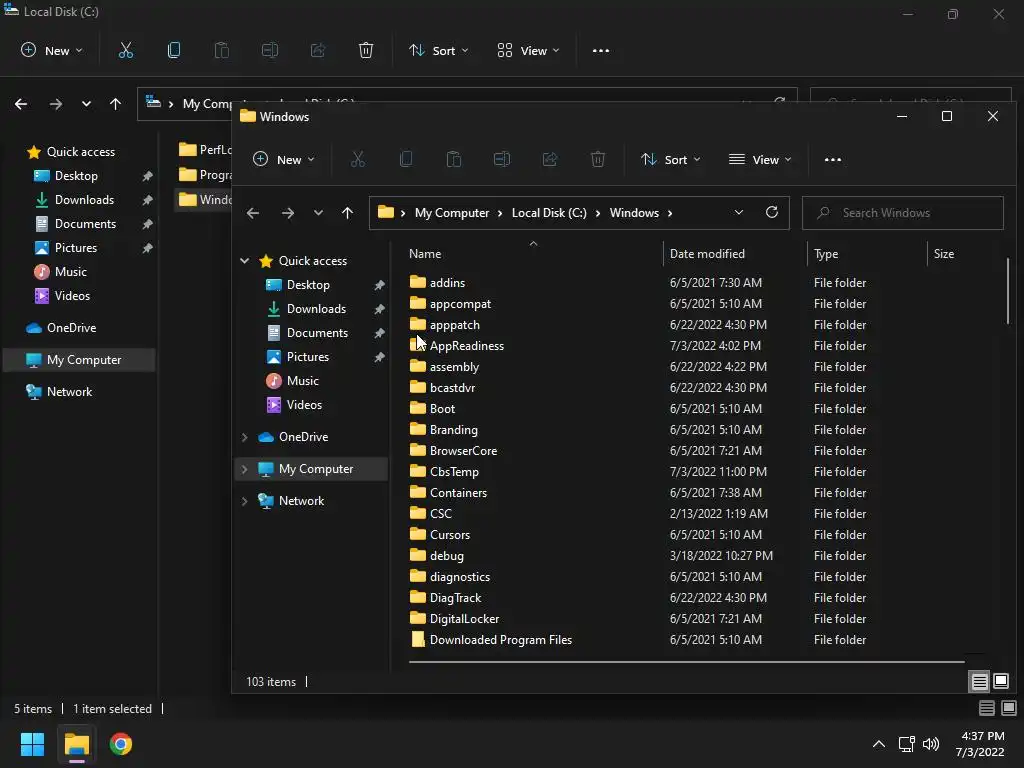Click File Explorer taskbar icon

coord(76,744)
